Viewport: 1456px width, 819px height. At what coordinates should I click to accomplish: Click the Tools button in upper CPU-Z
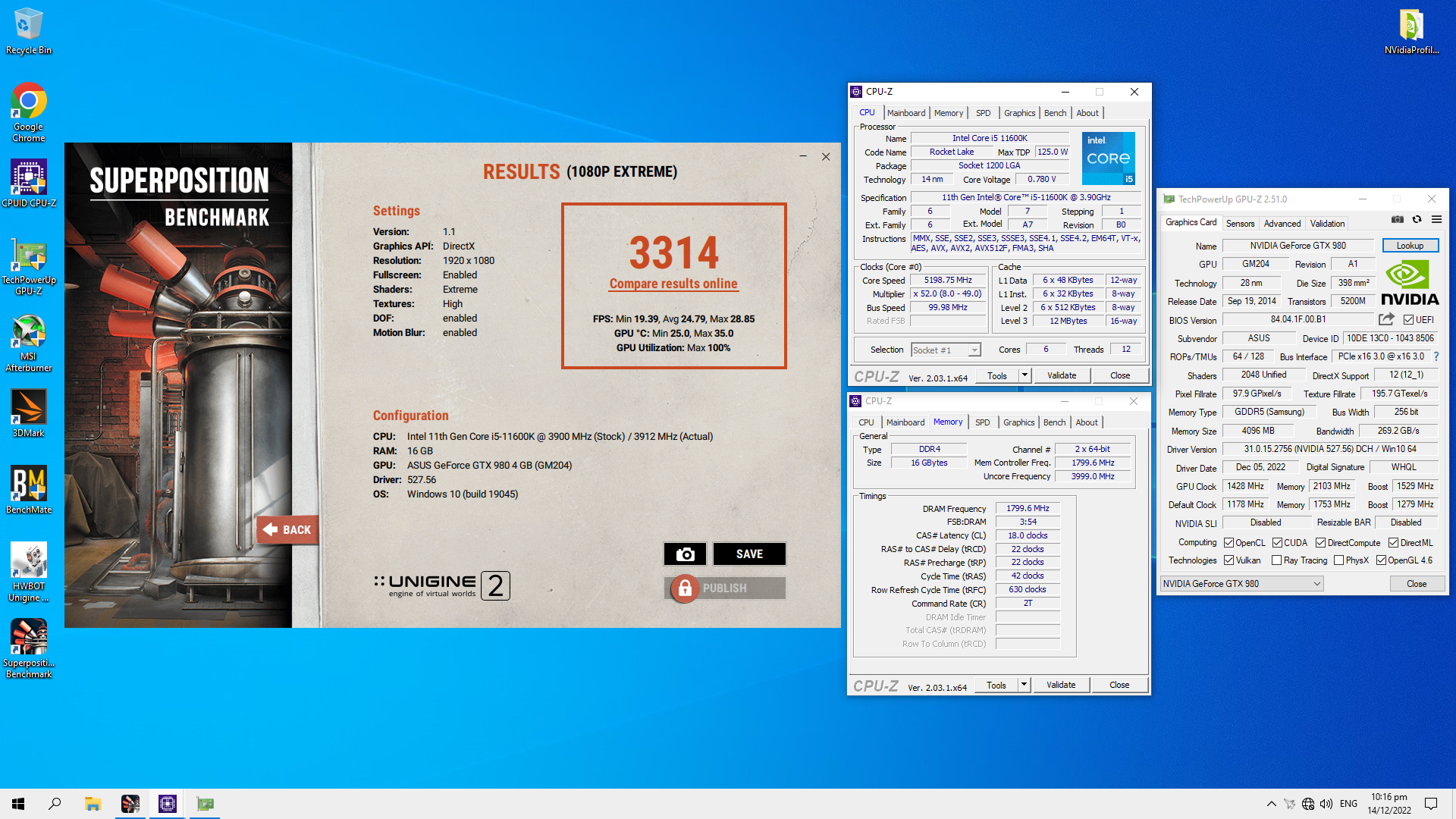(x=997, y=375)
